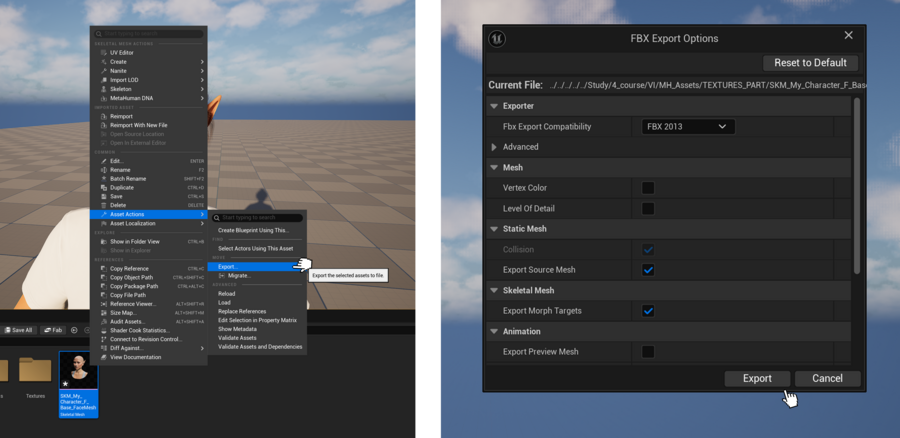Expand the Advanced section
The image size is (900, 438).
[x=494, y=147]
